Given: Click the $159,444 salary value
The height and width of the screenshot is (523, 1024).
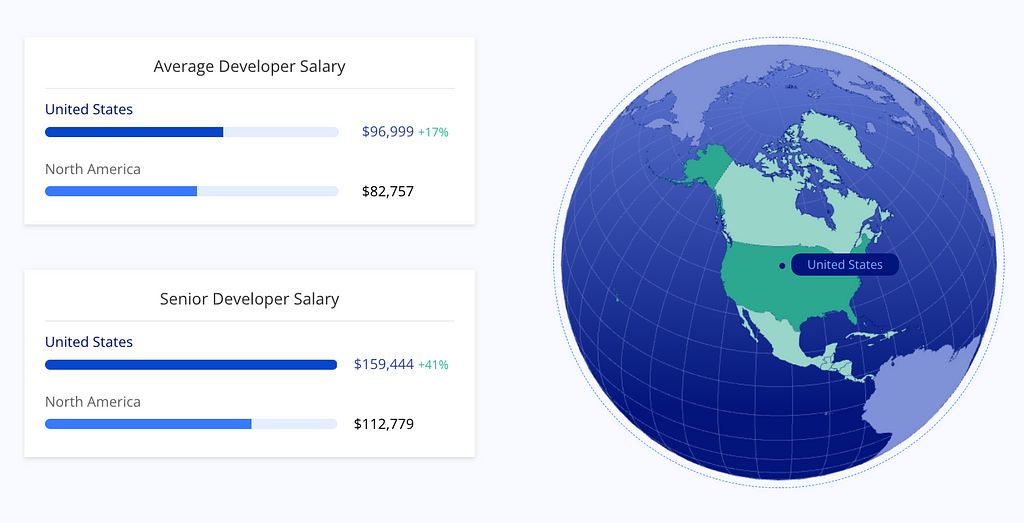Looking at the screenshot, I should 384,364.
